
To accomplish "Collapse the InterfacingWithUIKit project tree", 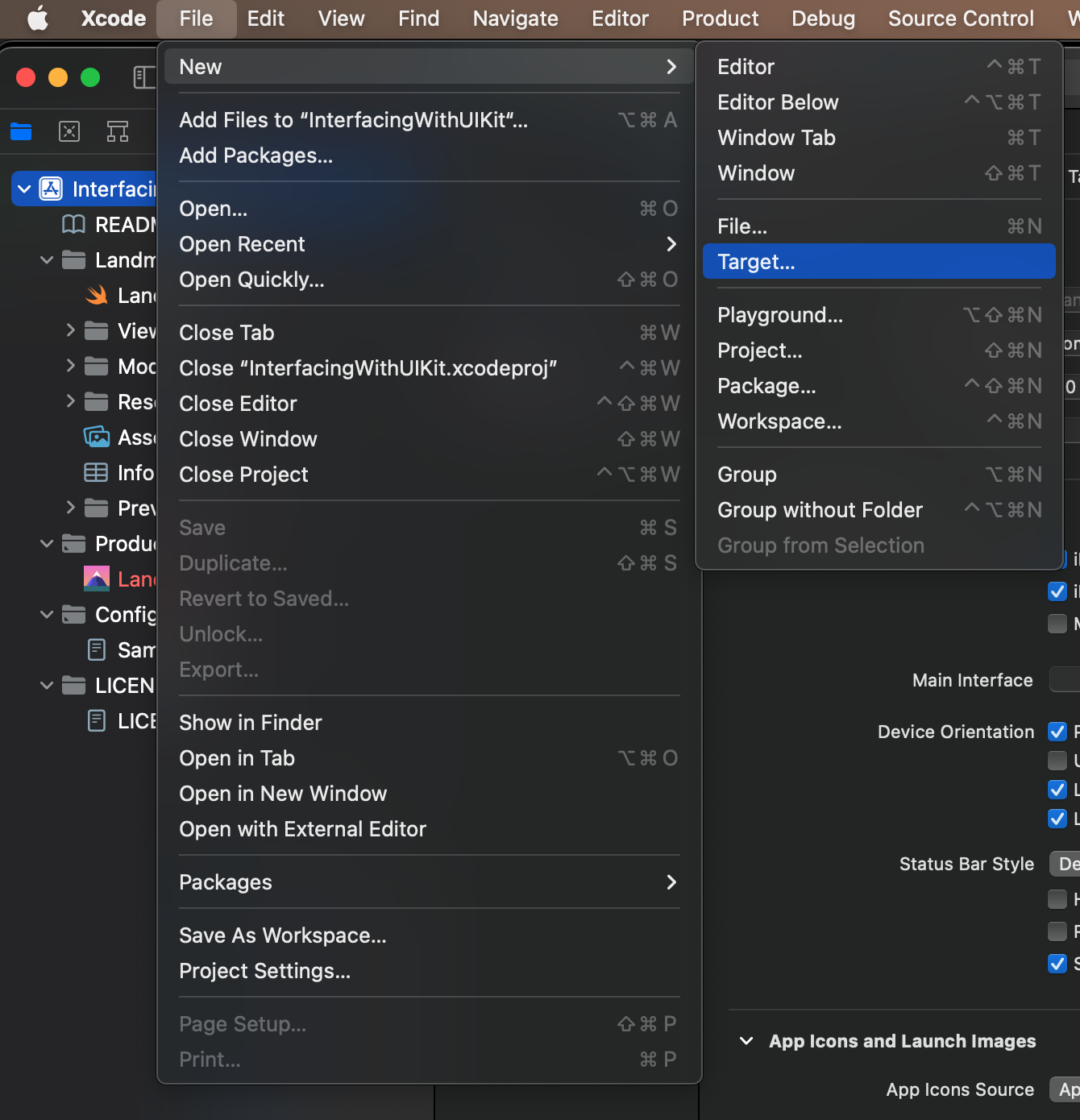I will point(24,189).
